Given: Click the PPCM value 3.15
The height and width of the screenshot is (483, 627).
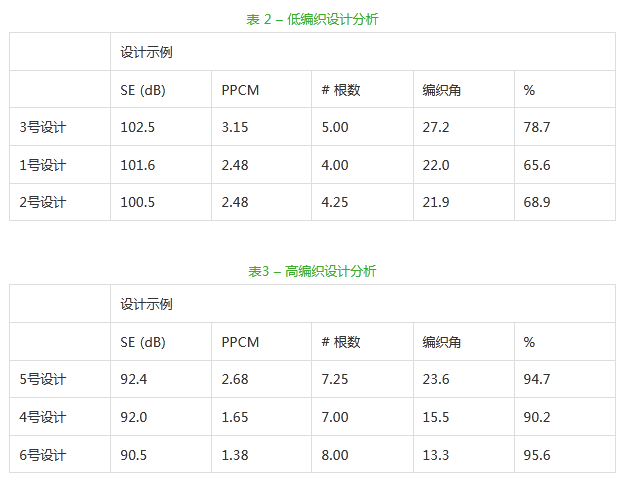Looking at the screenshot, I should 235,127.
